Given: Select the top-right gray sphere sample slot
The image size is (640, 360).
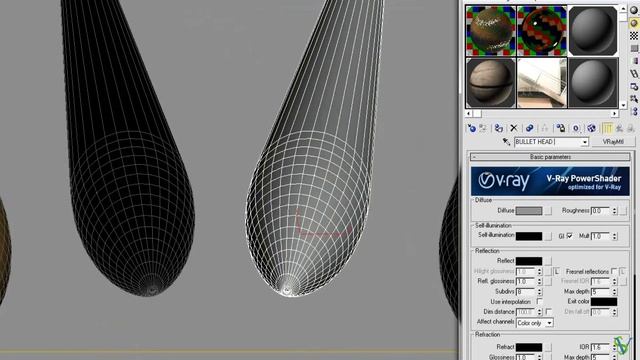Looking at the screenshot, I should tap(593, 31).
